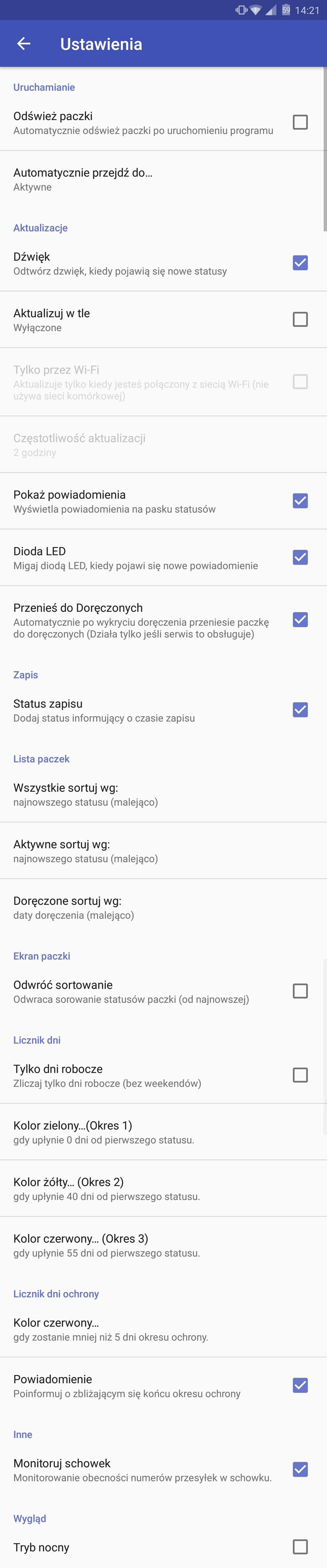This screenshot has height=1568, width=327.
Task: Tap the Wi-Fi status bar icon
Action: point(256,10)
